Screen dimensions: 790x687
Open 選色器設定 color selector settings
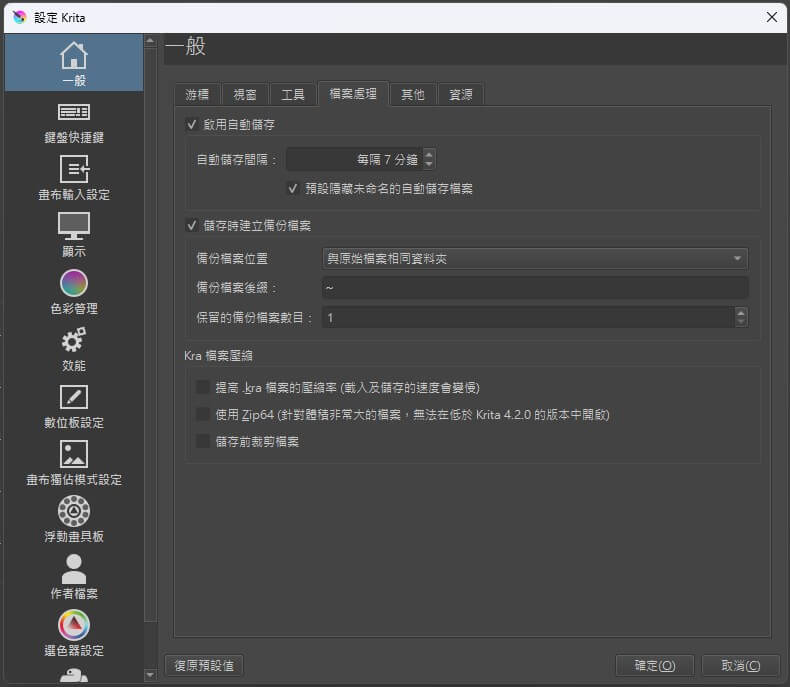[74, 634]
